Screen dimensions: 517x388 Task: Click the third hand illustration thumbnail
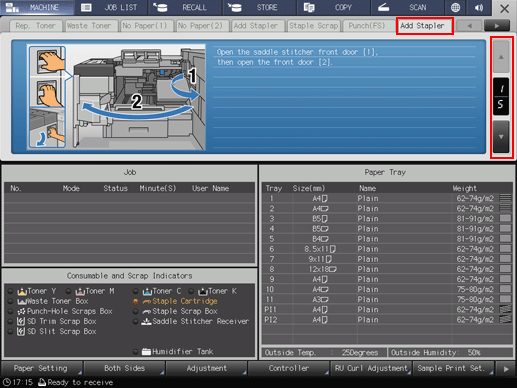click(x=47, y=127)
